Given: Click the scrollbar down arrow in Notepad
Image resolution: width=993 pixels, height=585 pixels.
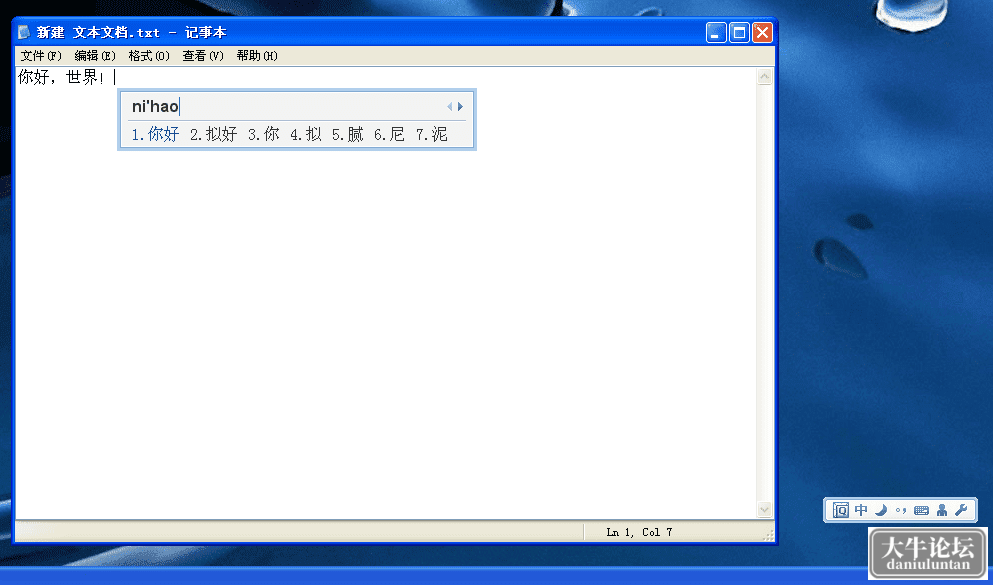Looking at the screenshot, I should (764, 509).
